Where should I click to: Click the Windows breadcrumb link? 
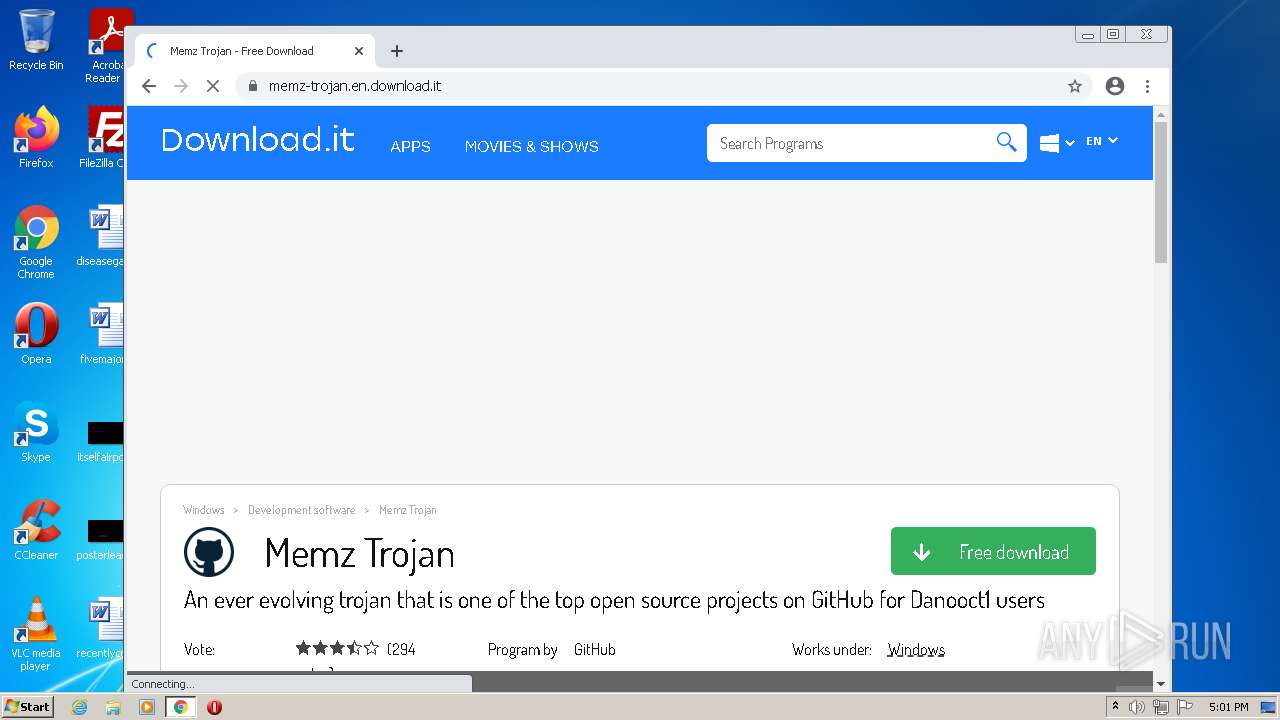coord(204,510)
